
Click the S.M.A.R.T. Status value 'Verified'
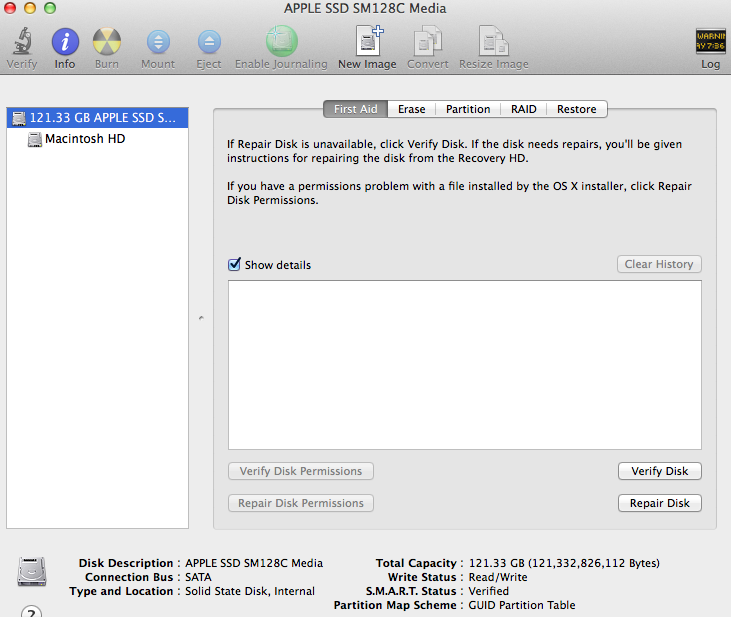coord(489,591)
